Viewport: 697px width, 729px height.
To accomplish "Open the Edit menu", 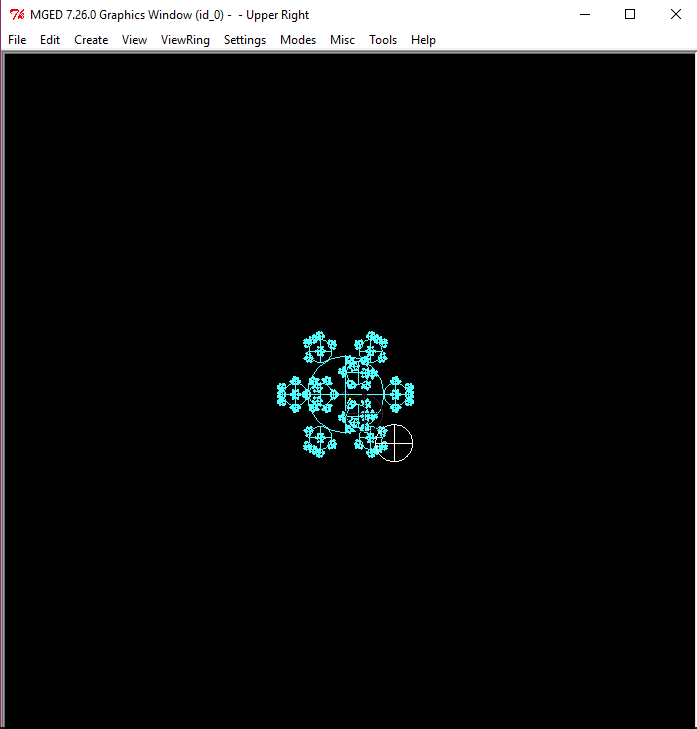I will coord(50,40).
